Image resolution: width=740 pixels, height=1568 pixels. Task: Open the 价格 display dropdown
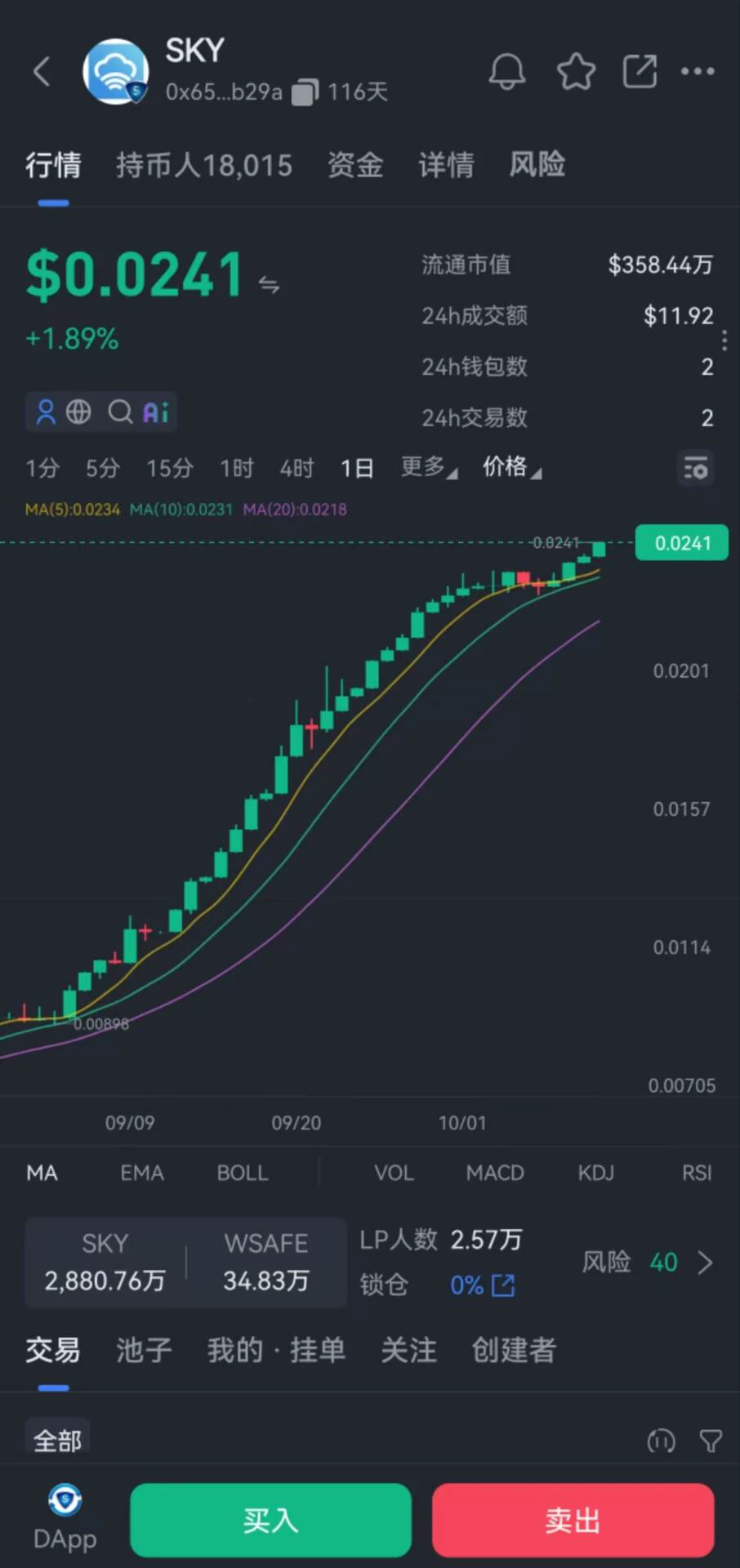(512, 468)
